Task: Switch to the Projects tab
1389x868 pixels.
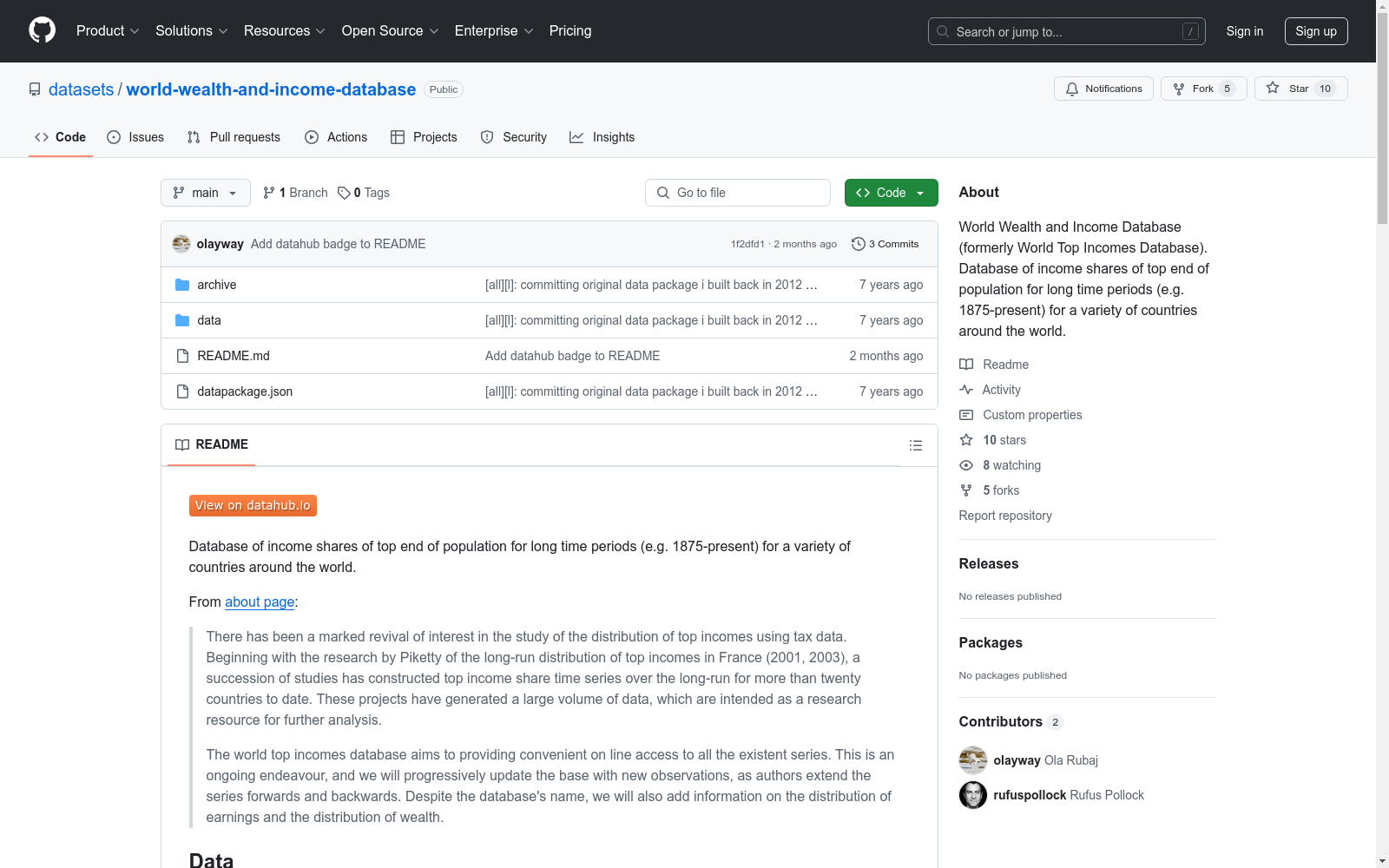Action: [424, 137]
